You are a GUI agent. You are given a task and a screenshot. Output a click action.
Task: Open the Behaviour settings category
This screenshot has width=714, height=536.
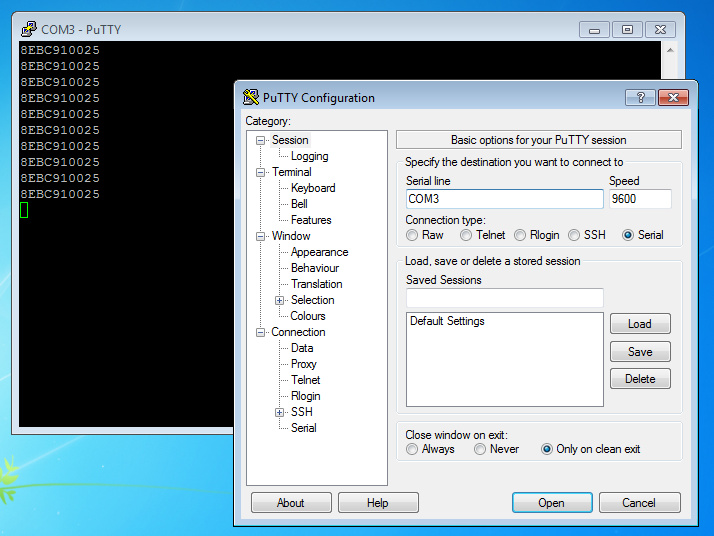[x=315, y=268]
